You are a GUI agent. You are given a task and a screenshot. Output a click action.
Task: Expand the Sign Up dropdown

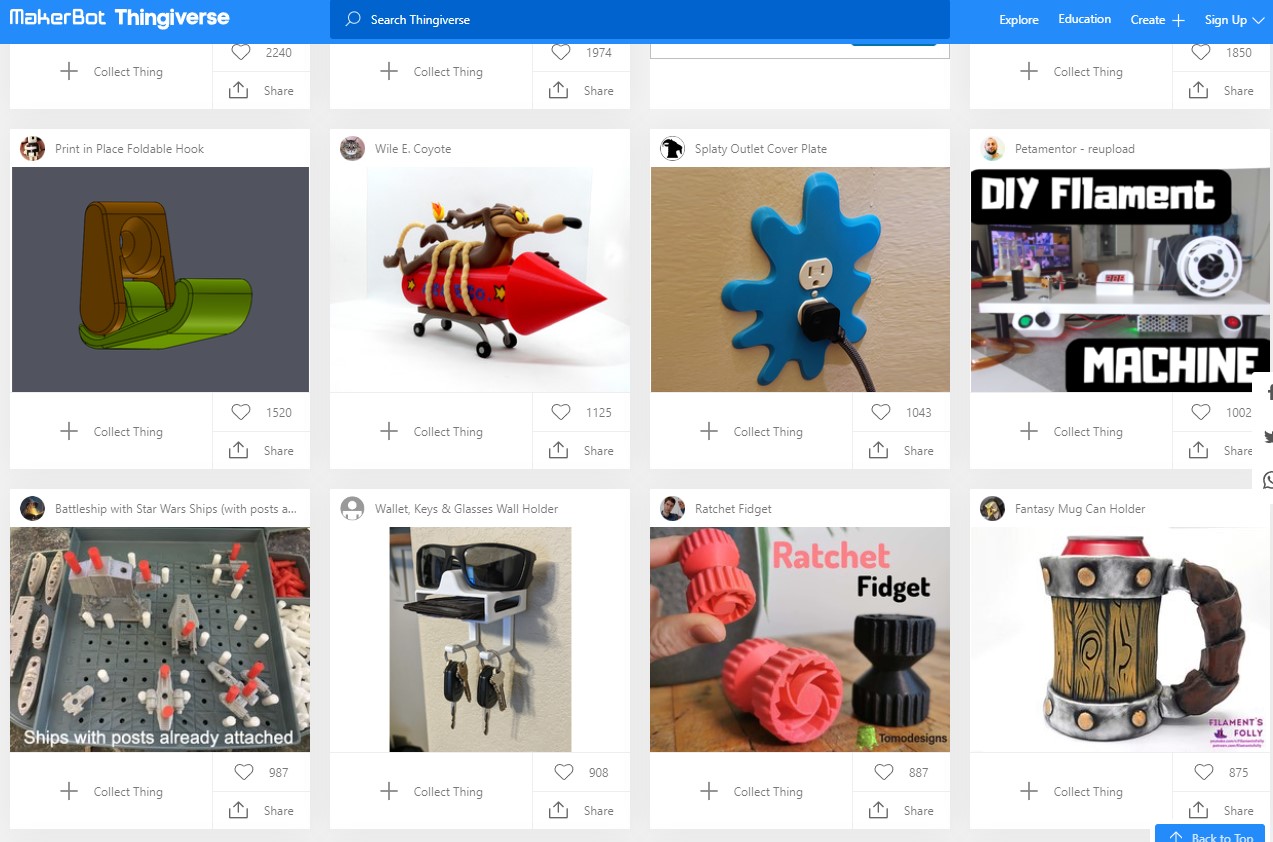[x=1234, y=19]
